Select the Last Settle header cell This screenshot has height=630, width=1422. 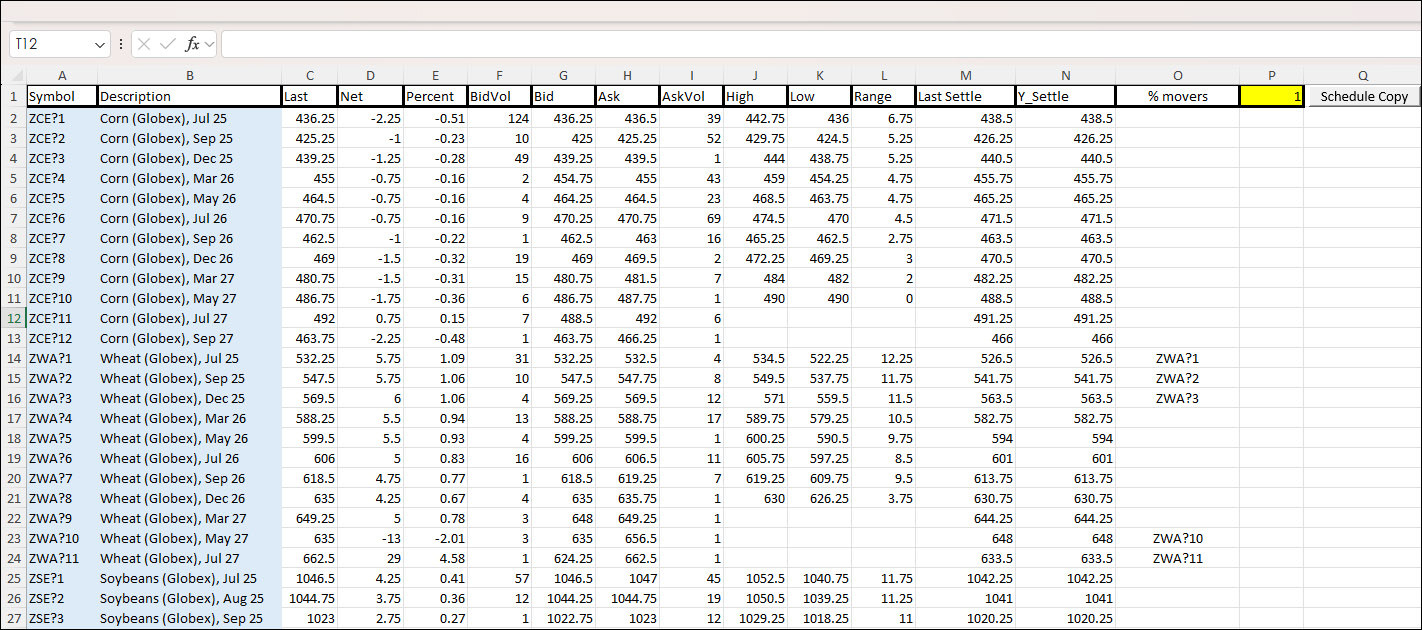pyautogui.click(x=965, y=96)
